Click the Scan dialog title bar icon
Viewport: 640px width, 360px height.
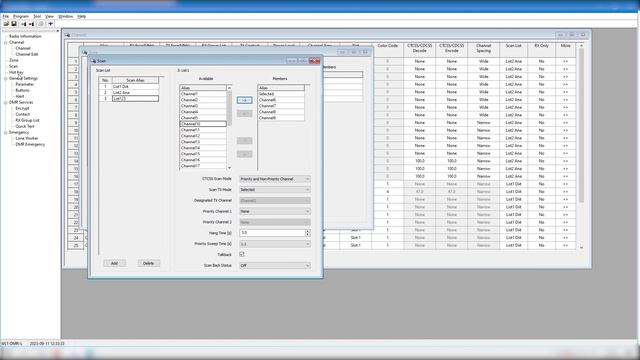click(93, 61)
